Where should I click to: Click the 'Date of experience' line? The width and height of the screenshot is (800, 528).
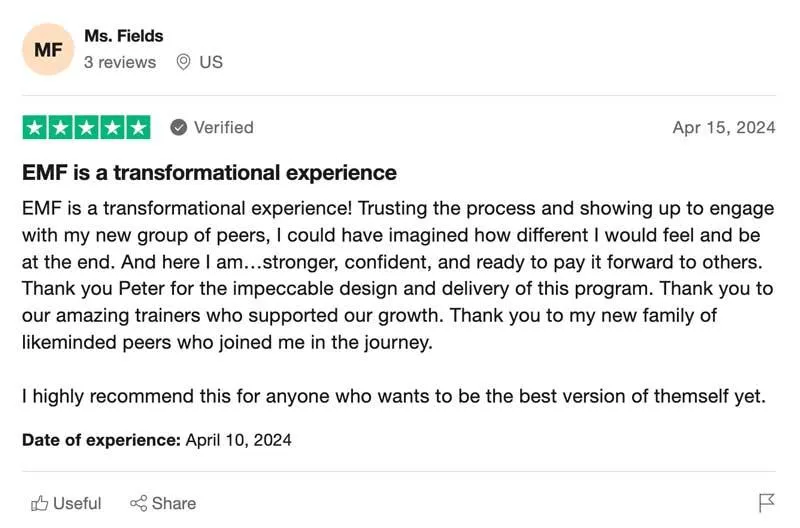pos(157,439)
